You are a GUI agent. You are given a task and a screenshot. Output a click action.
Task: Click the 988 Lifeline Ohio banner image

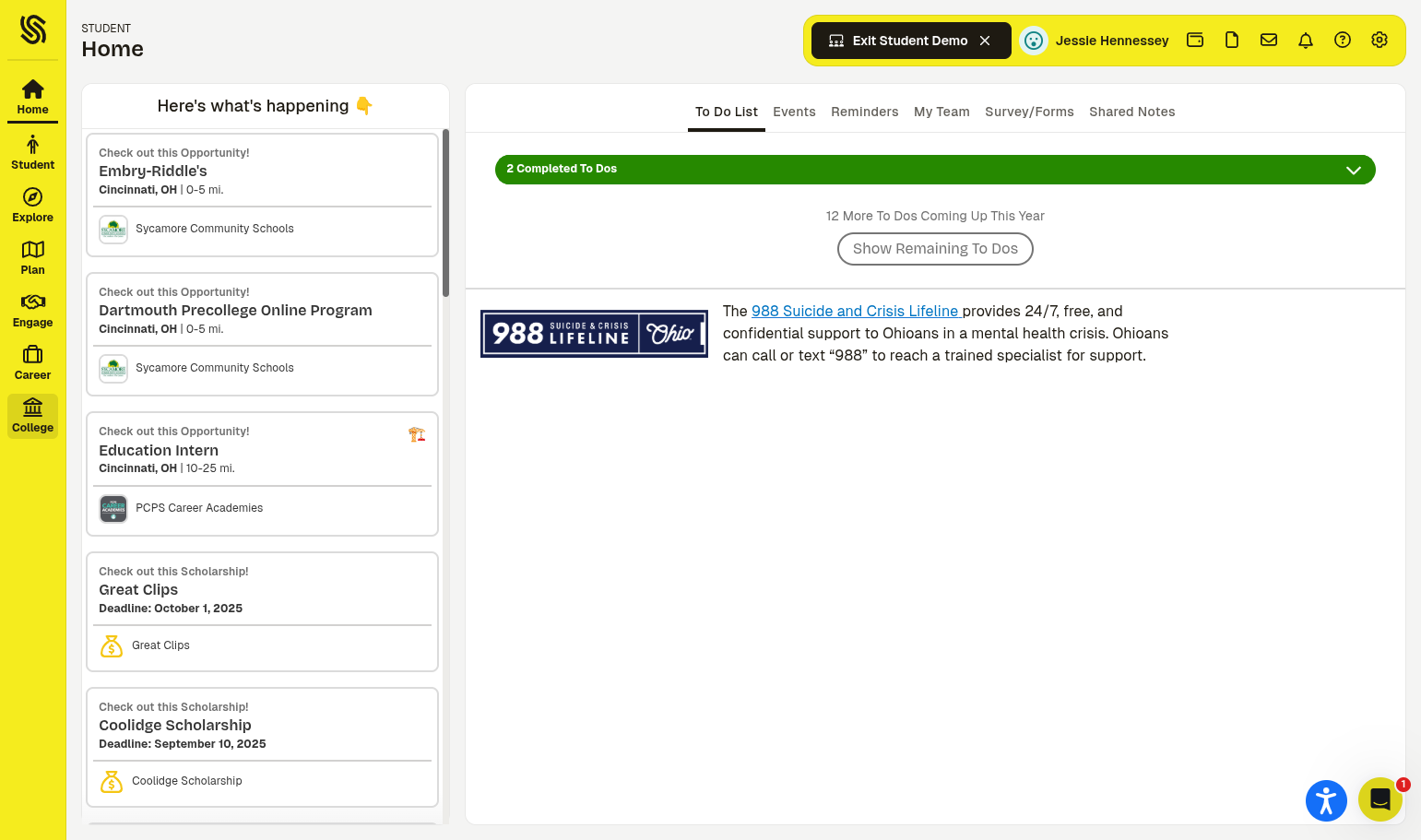click(x=594, y=334)
